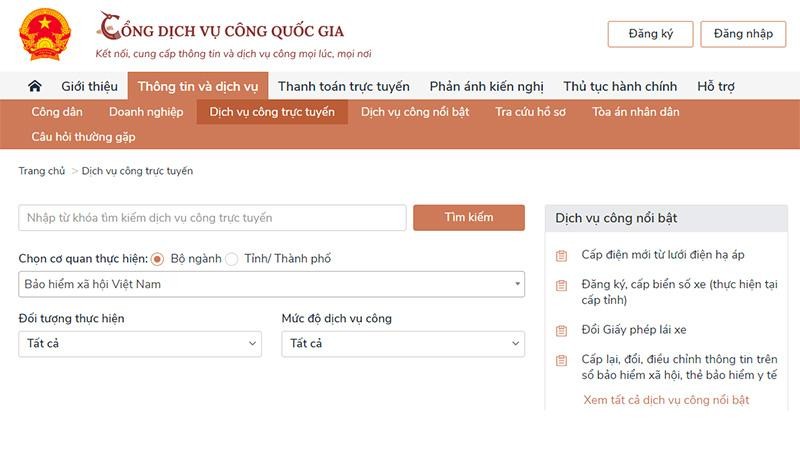
Task: Expand the Mức độ dịch vụ công dropdown
Action: (x=402, y=344)
